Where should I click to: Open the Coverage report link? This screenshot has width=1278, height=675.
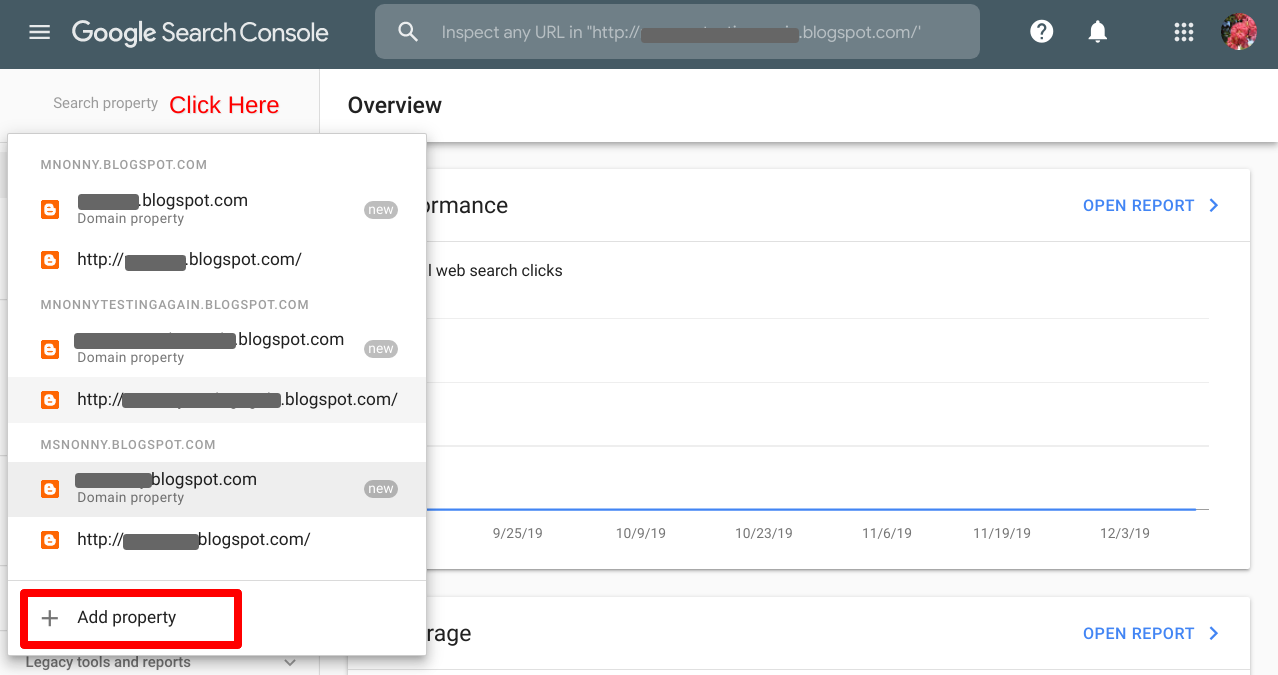coord(1138,633)
